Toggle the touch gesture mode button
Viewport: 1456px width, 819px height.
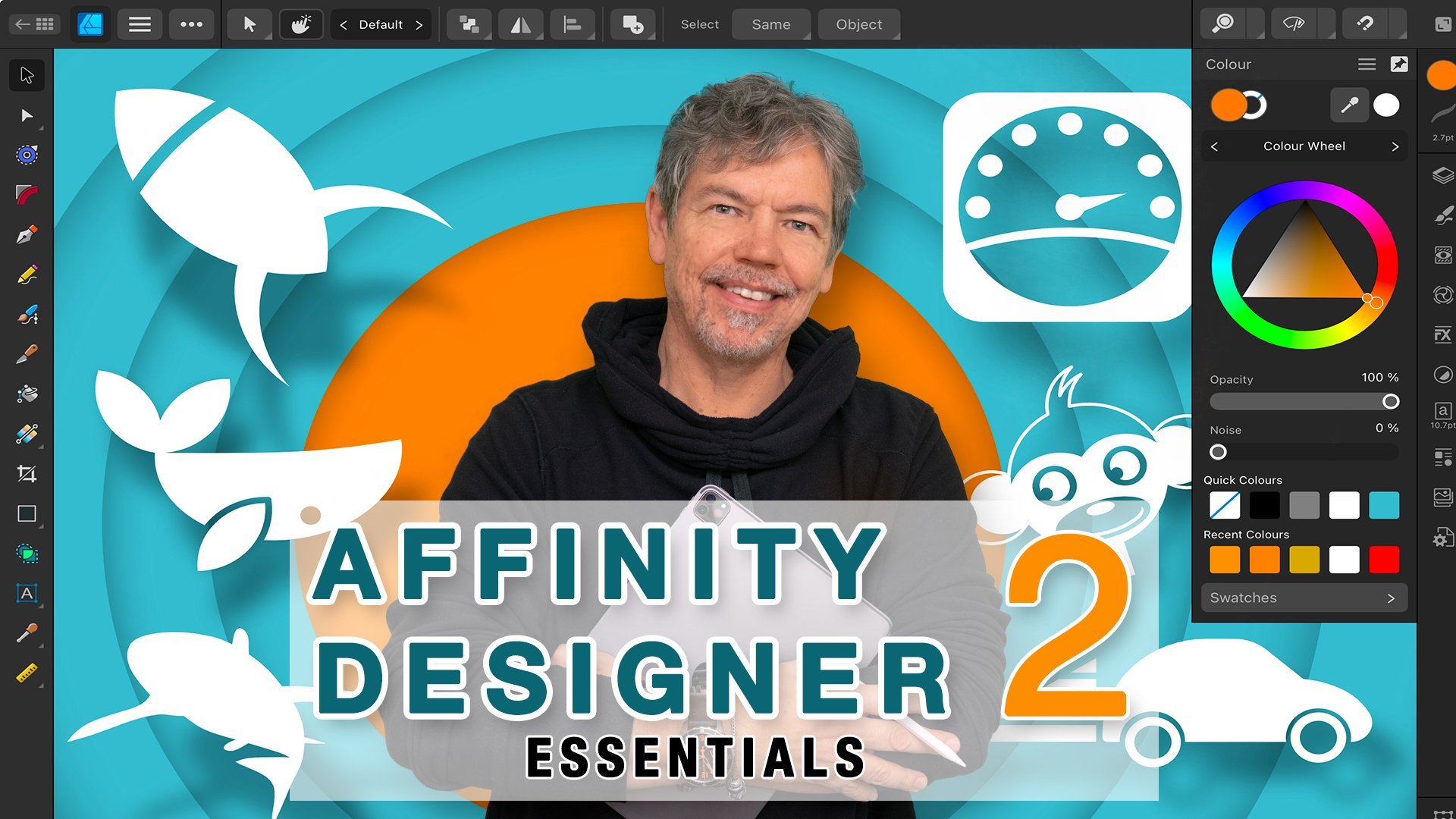[301, 24]
